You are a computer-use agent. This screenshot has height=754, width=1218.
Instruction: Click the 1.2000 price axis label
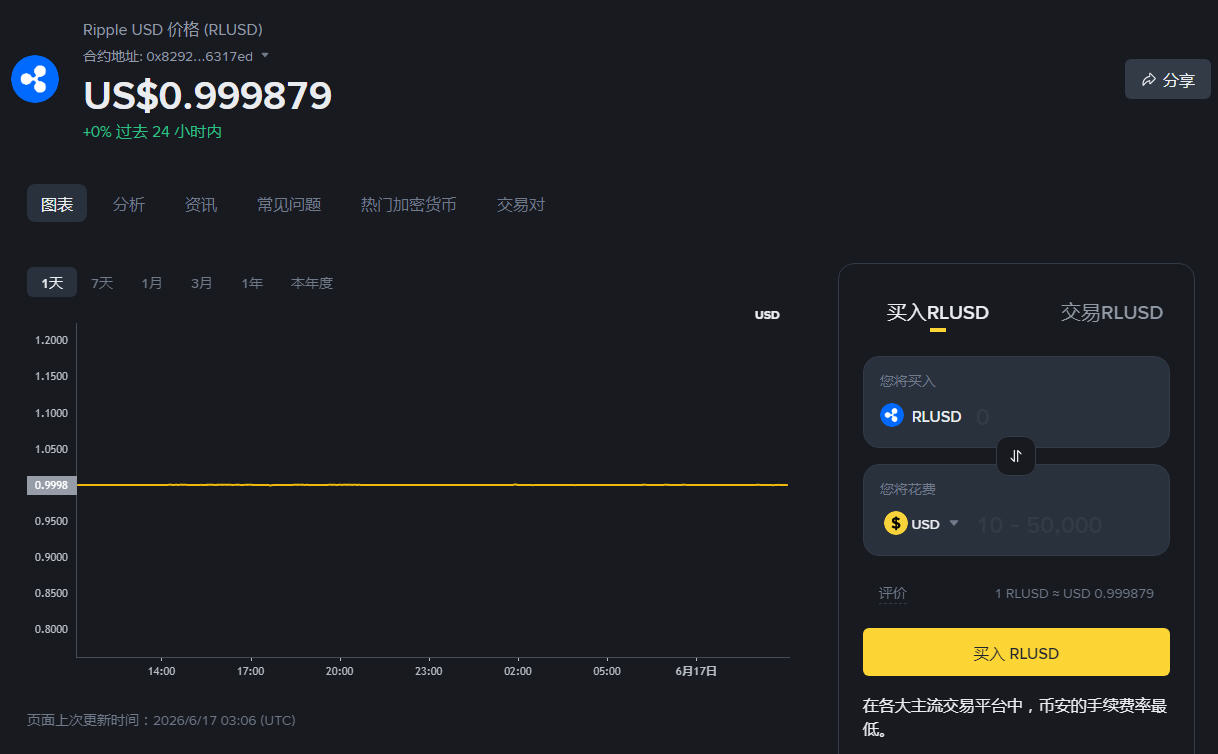pos(51,340)
